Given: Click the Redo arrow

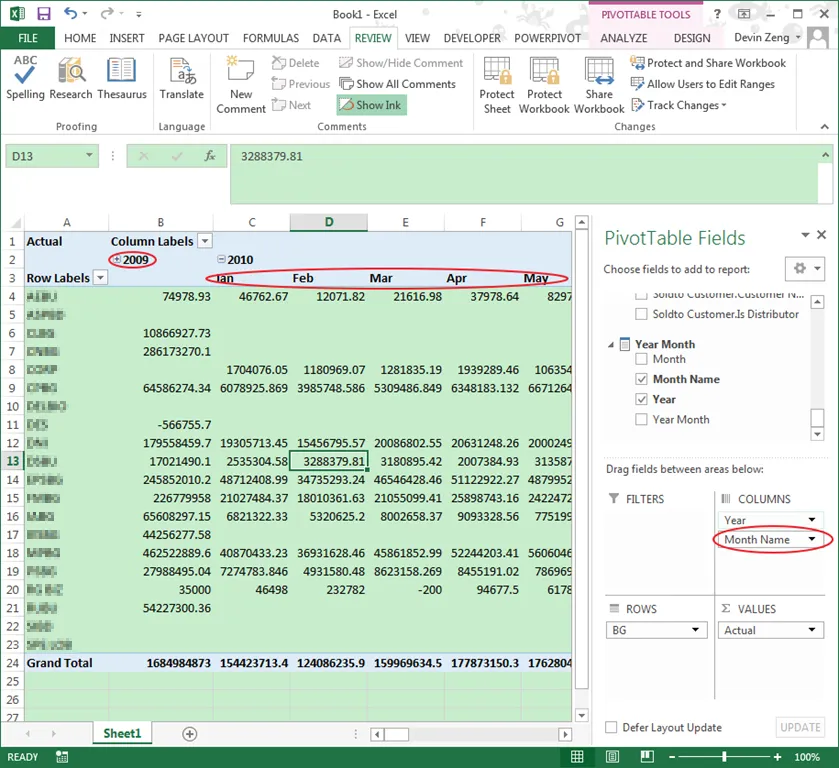Looking at the screenshot, I should [108, 13].
